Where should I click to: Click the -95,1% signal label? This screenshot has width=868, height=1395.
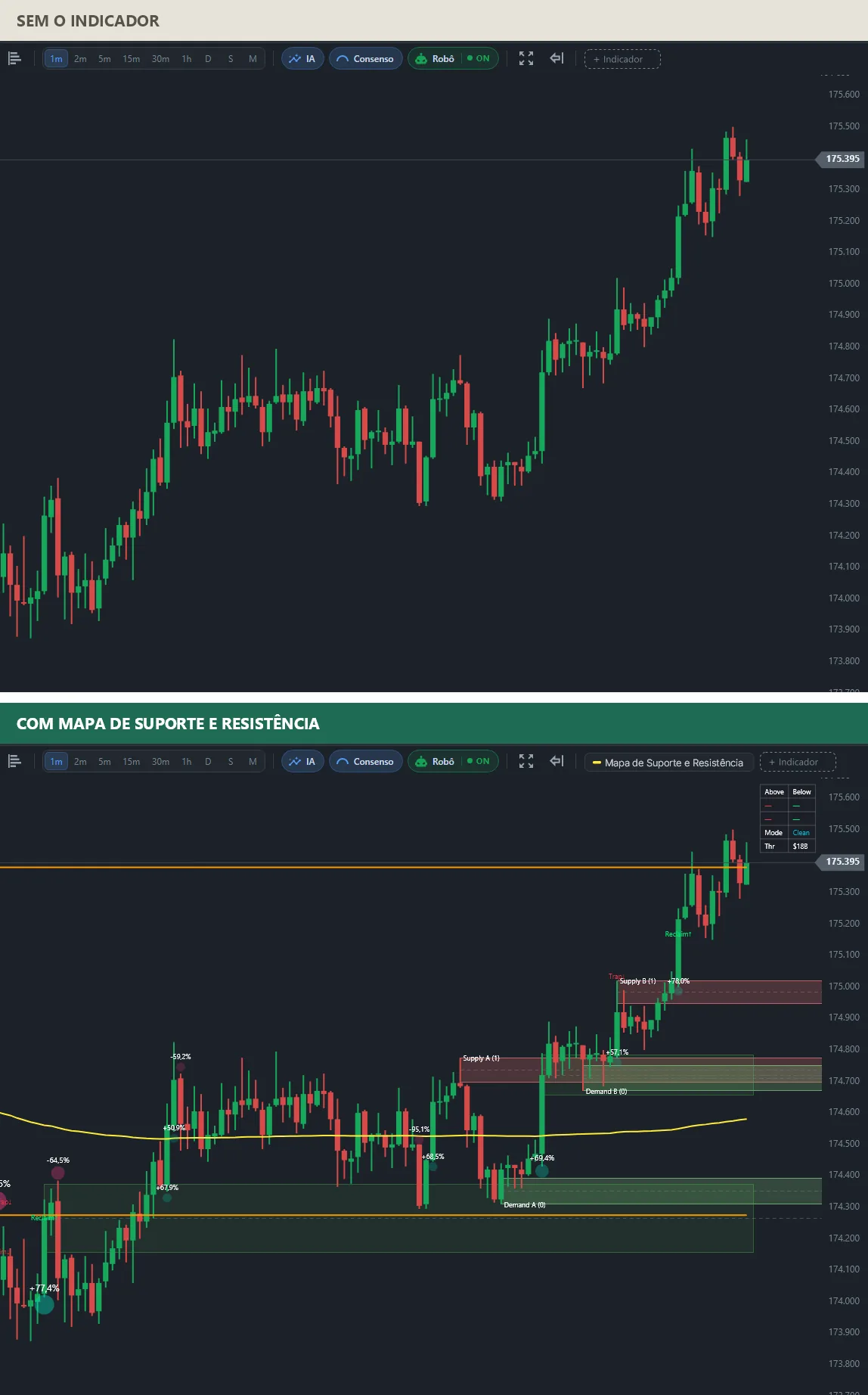pyautogui.click(x=420, y=1129)
